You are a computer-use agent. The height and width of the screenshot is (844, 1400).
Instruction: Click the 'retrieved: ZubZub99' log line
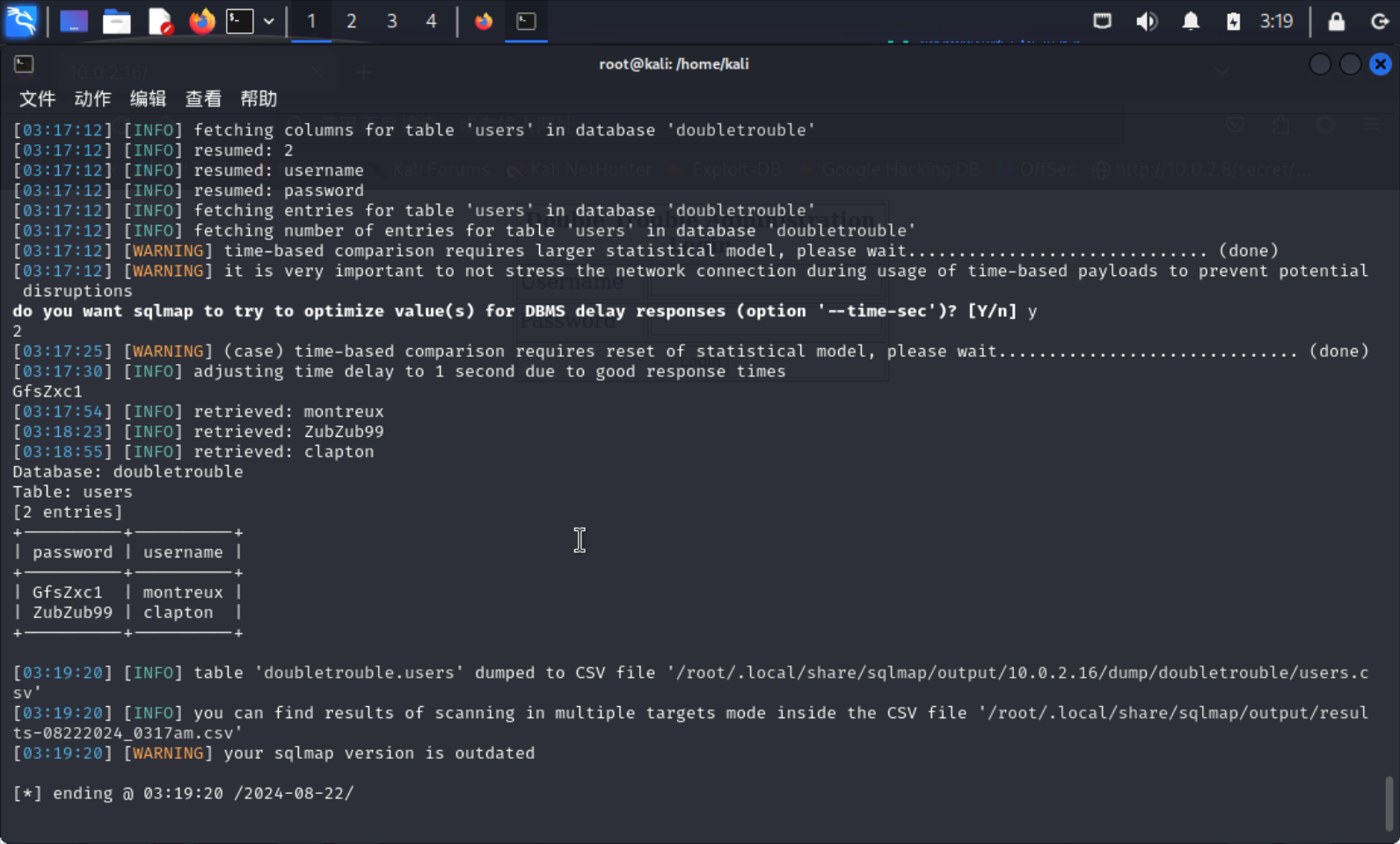(198, 432)
